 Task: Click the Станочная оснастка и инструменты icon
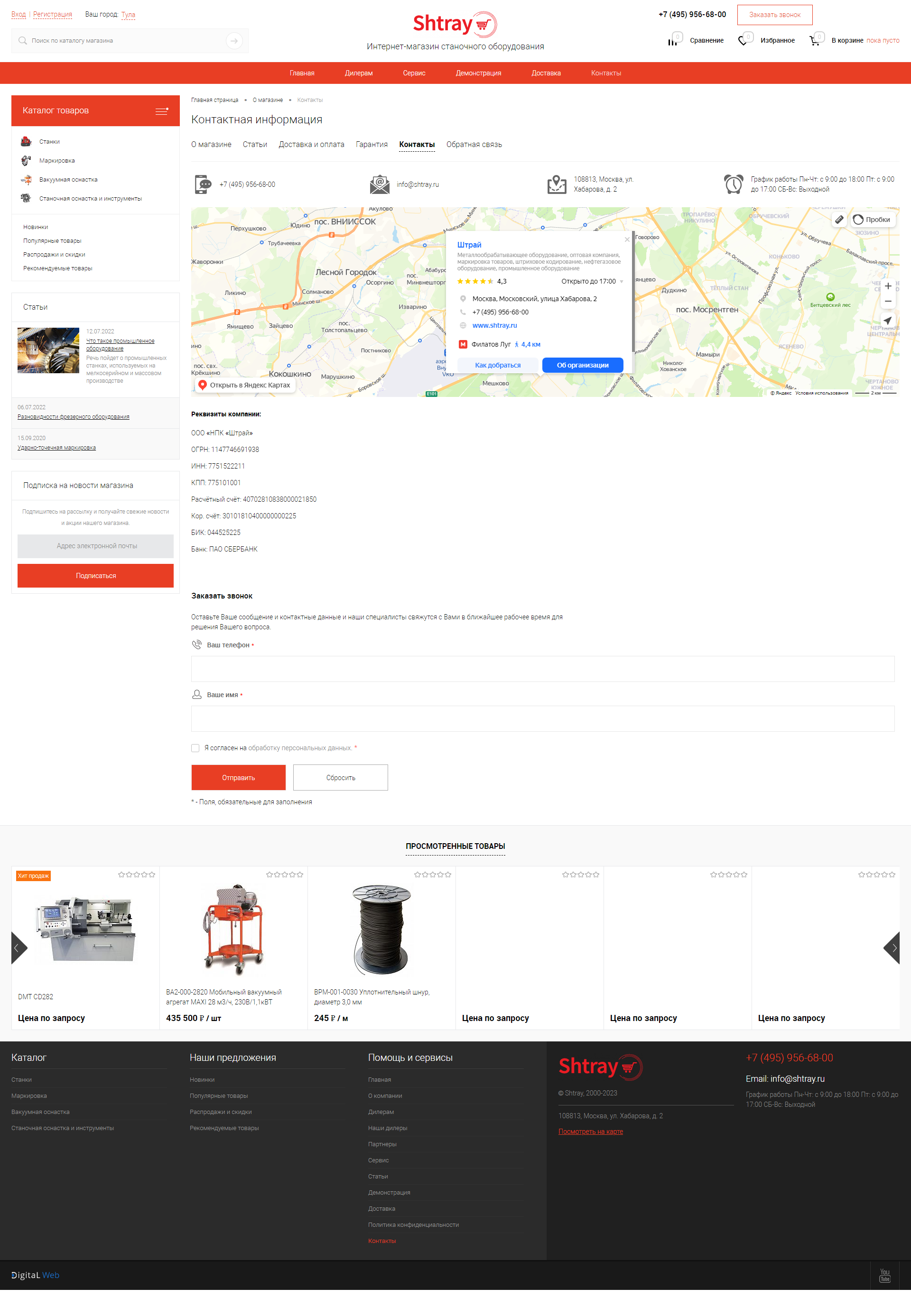coord(26,199)
